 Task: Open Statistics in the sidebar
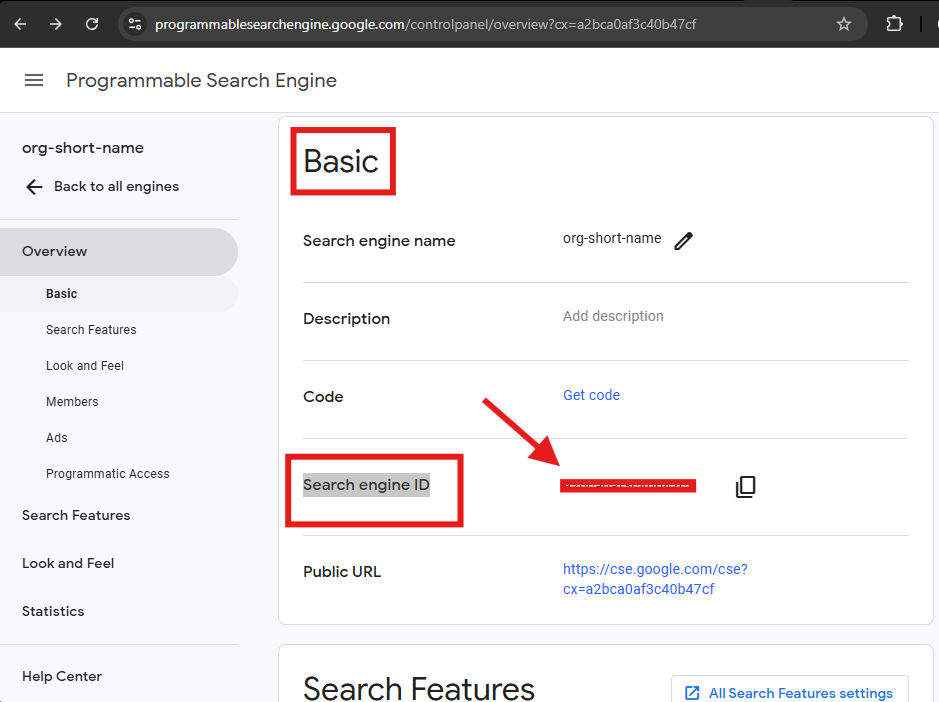tap(53, 611)
